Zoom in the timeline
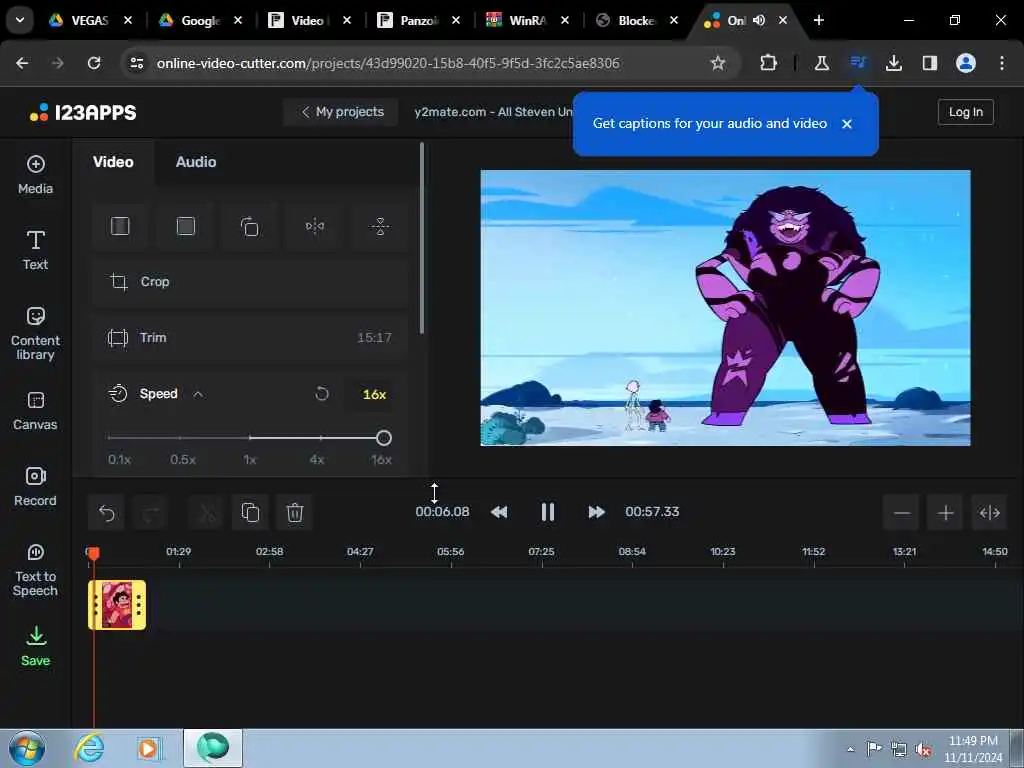The width and height of the screenshot is (1024, 768). [946, 513]
